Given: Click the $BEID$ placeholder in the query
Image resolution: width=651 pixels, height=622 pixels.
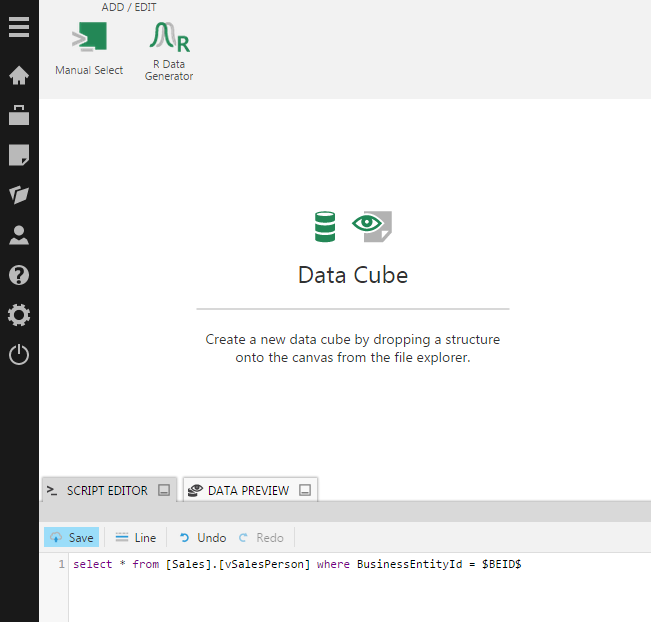Looking at the screenshot, I should click(501, 564).
